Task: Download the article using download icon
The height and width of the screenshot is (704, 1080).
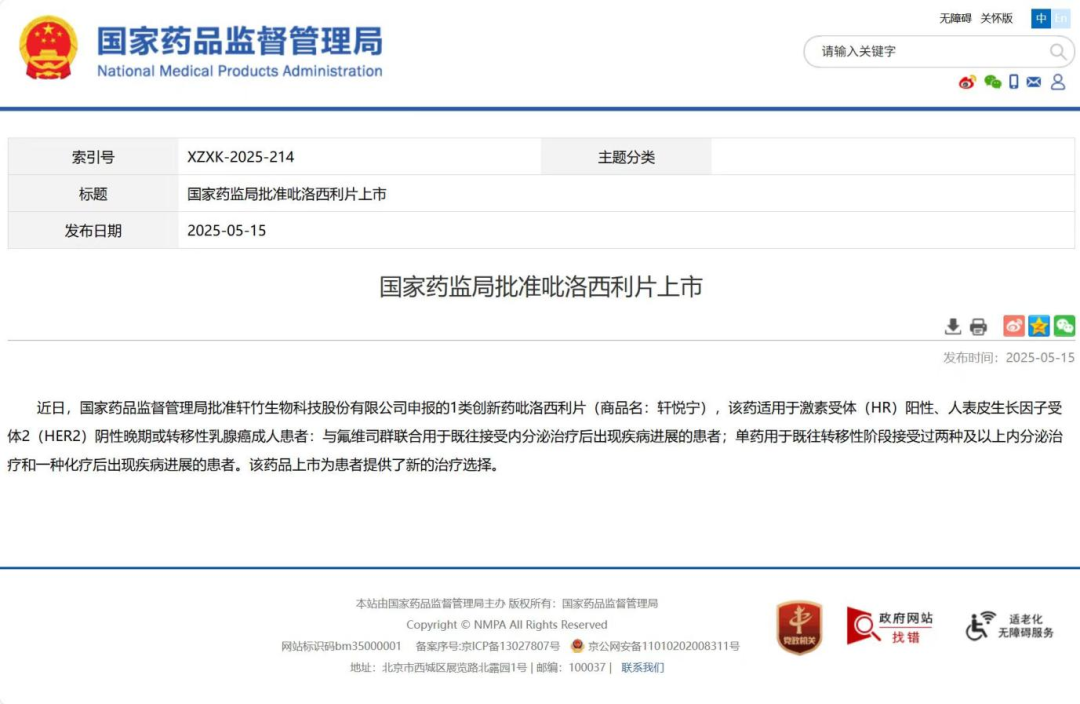Action: tap(953, 326)
